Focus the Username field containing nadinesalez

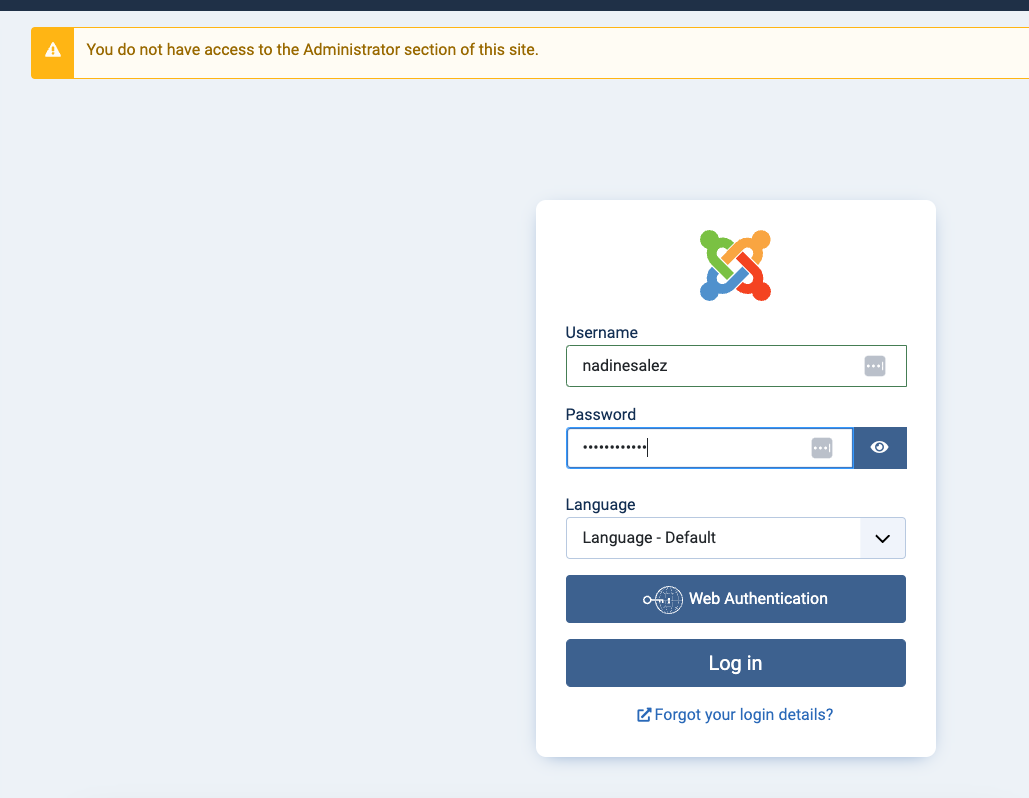736,366
